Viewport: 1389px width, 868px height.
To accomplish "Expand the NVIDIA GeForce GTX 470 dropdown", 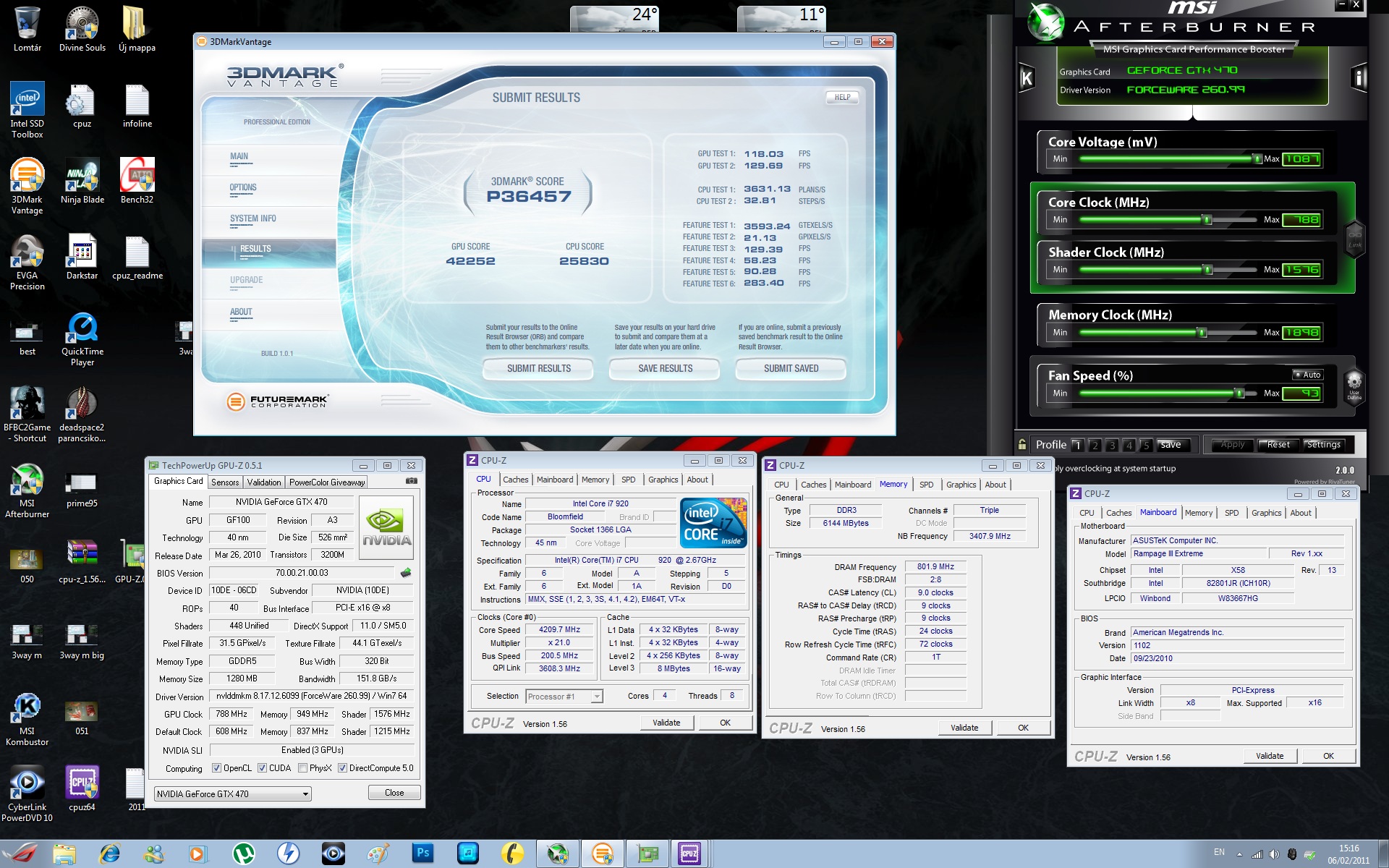I will (x=305, y=794).
